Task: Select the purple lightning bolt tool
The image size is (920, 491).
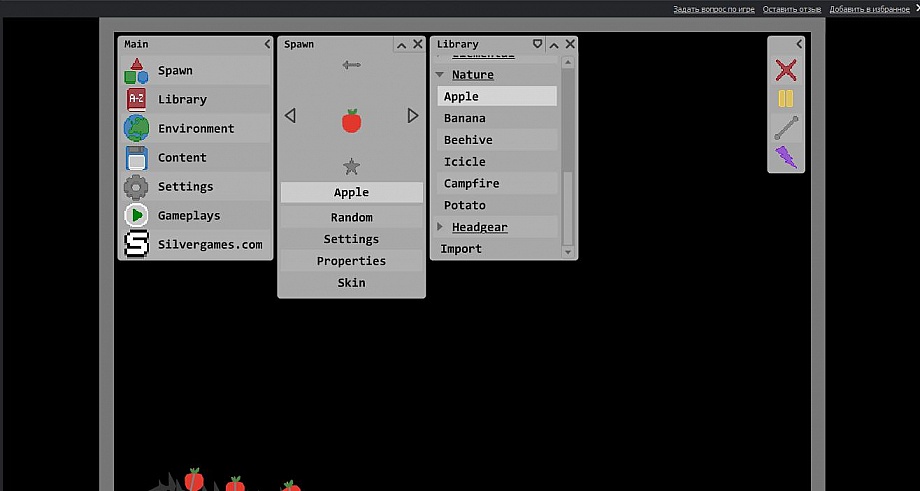Action: point(786,157)
